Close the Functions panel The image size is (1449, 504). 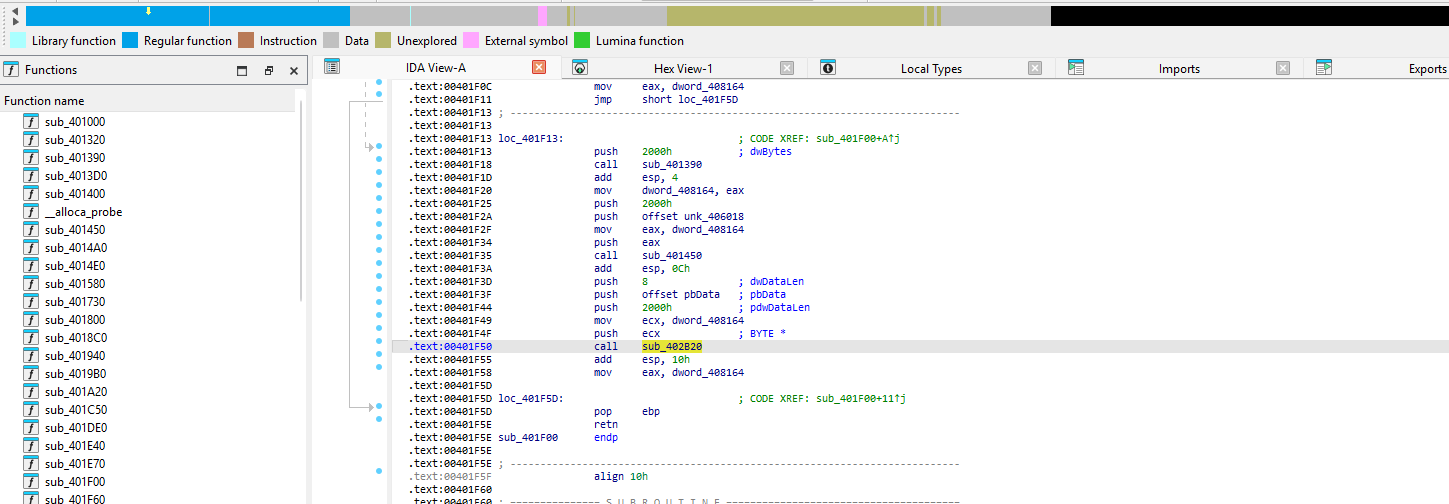[294, 71]
